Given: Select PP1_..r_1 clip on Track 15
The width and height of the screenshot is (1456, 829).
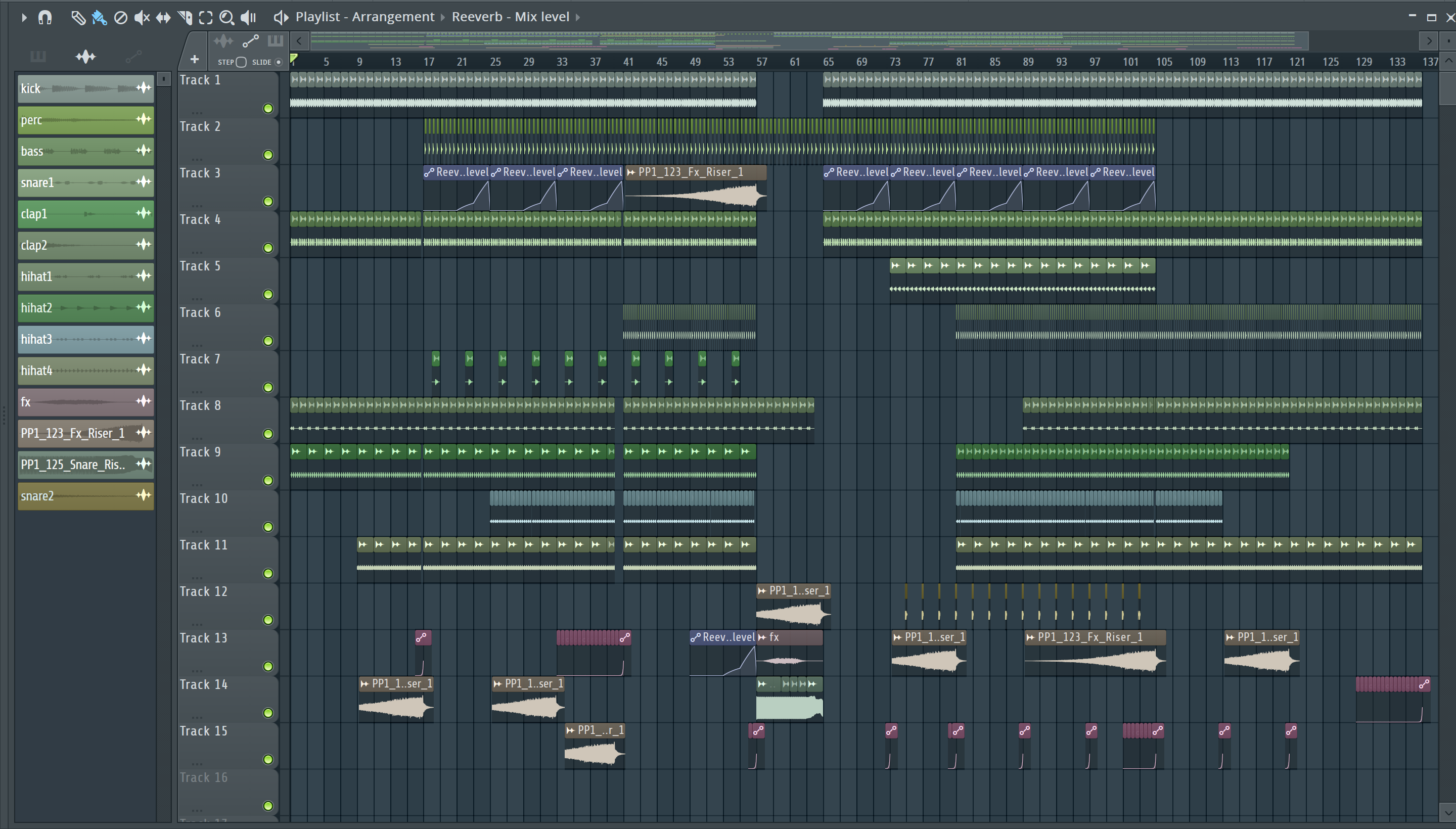Looking at the screenshot, I should click(x=595, y=746).
